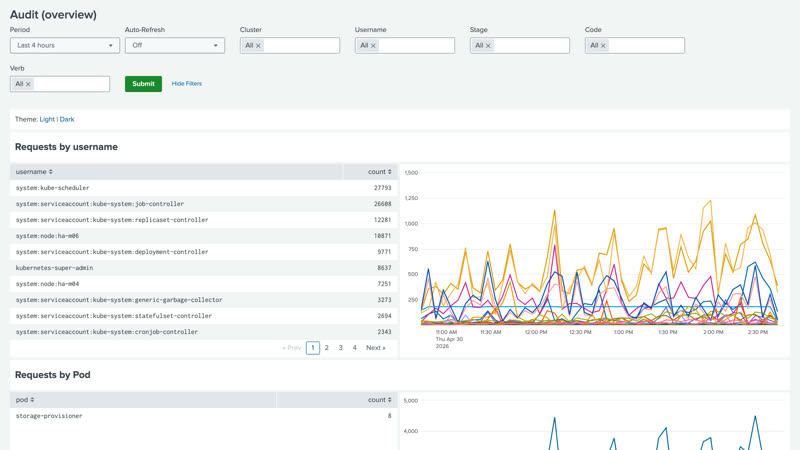Select the storage-provisioner pod row
Image resolution: width=800 pixels, height=450 pixels.
(204, 416)
